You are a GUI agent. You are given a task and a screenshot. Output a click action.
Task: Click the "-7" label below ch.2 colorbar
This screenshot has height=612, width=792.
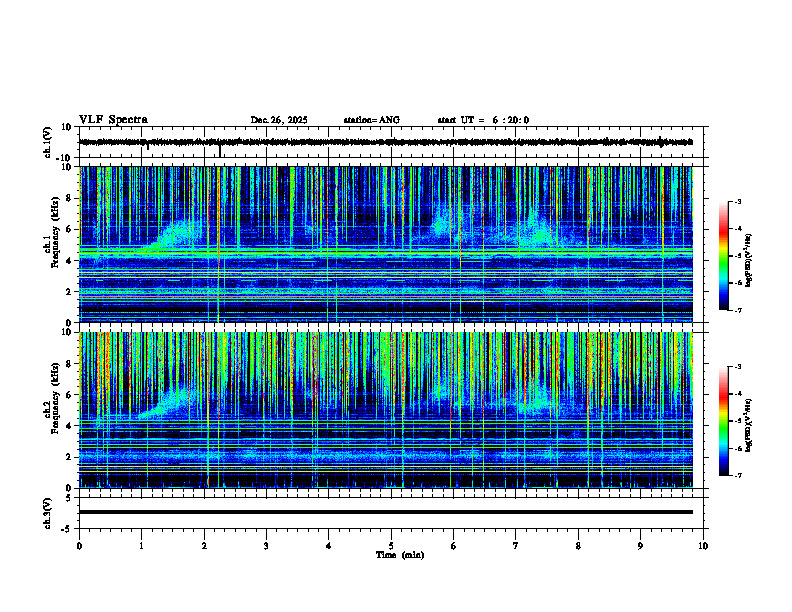point(738,476)
